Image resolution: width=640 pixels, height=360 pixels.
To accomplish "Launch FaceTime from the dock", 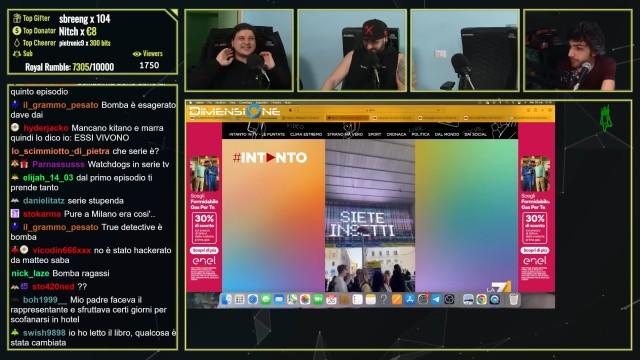I will pos(318,300).
